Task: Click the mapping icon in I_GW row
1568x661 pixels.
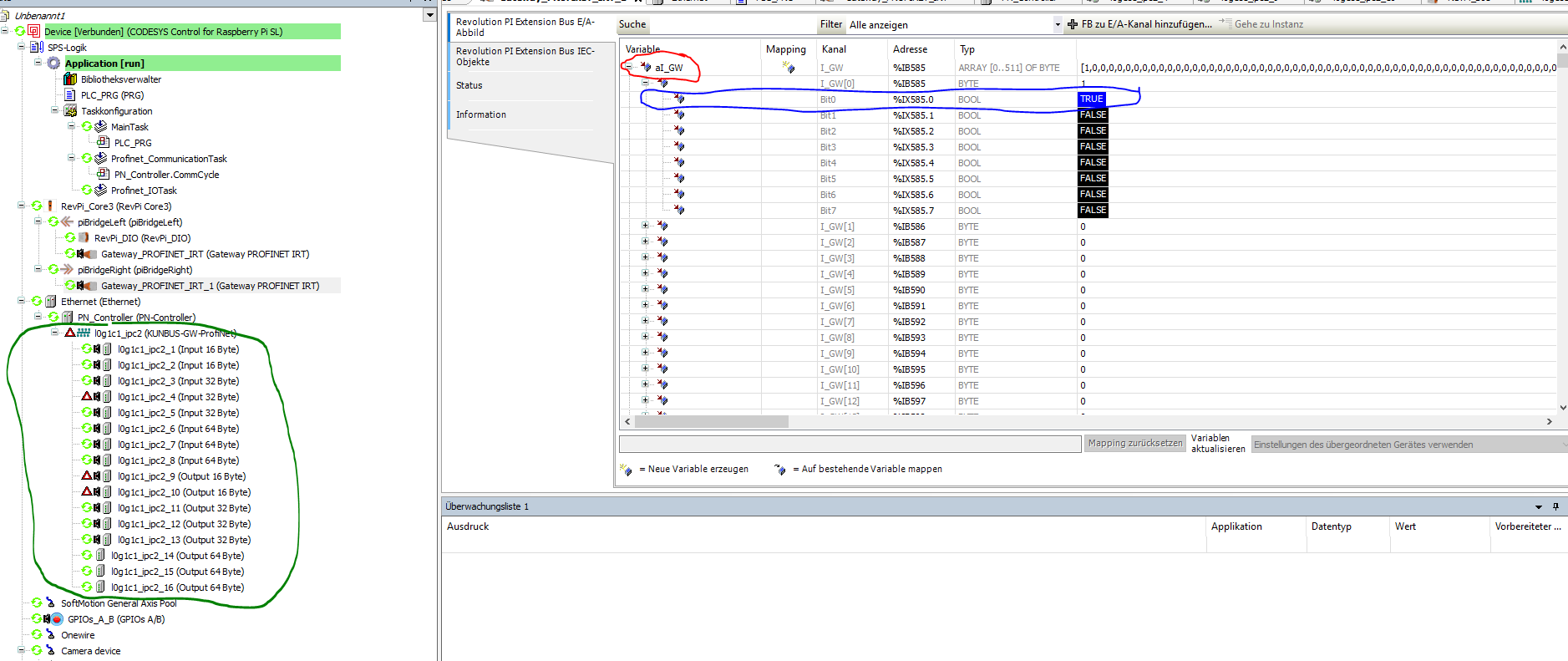Action: click(788, 68)
